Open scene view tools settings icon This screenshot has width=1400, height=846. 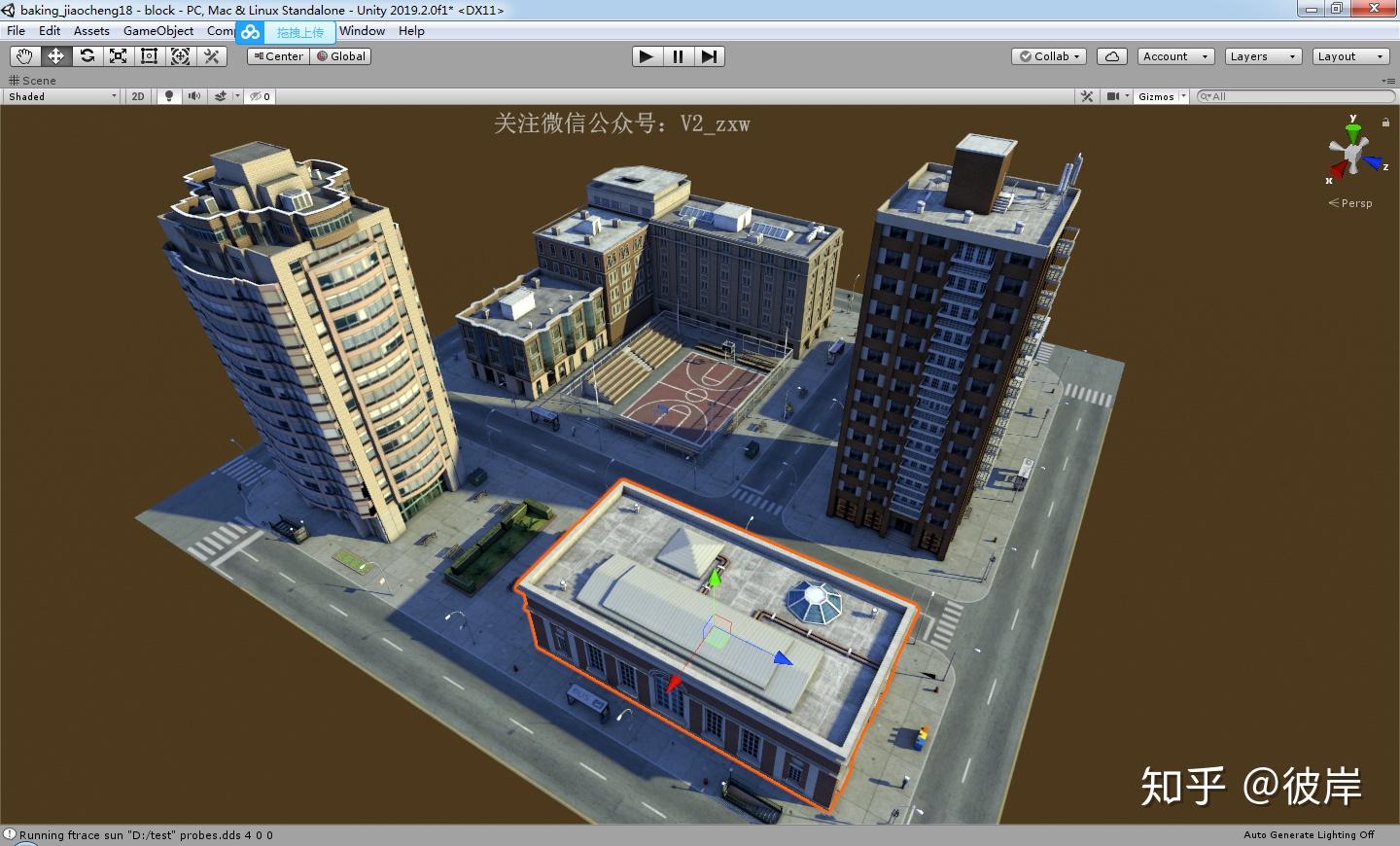pos(1087,96)
